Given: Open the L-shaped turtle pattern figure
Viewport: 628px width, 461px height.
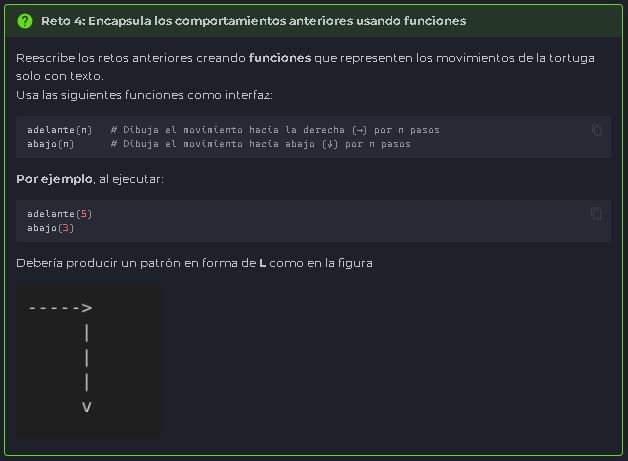Looking at the screenshot, I should (87, 360).
